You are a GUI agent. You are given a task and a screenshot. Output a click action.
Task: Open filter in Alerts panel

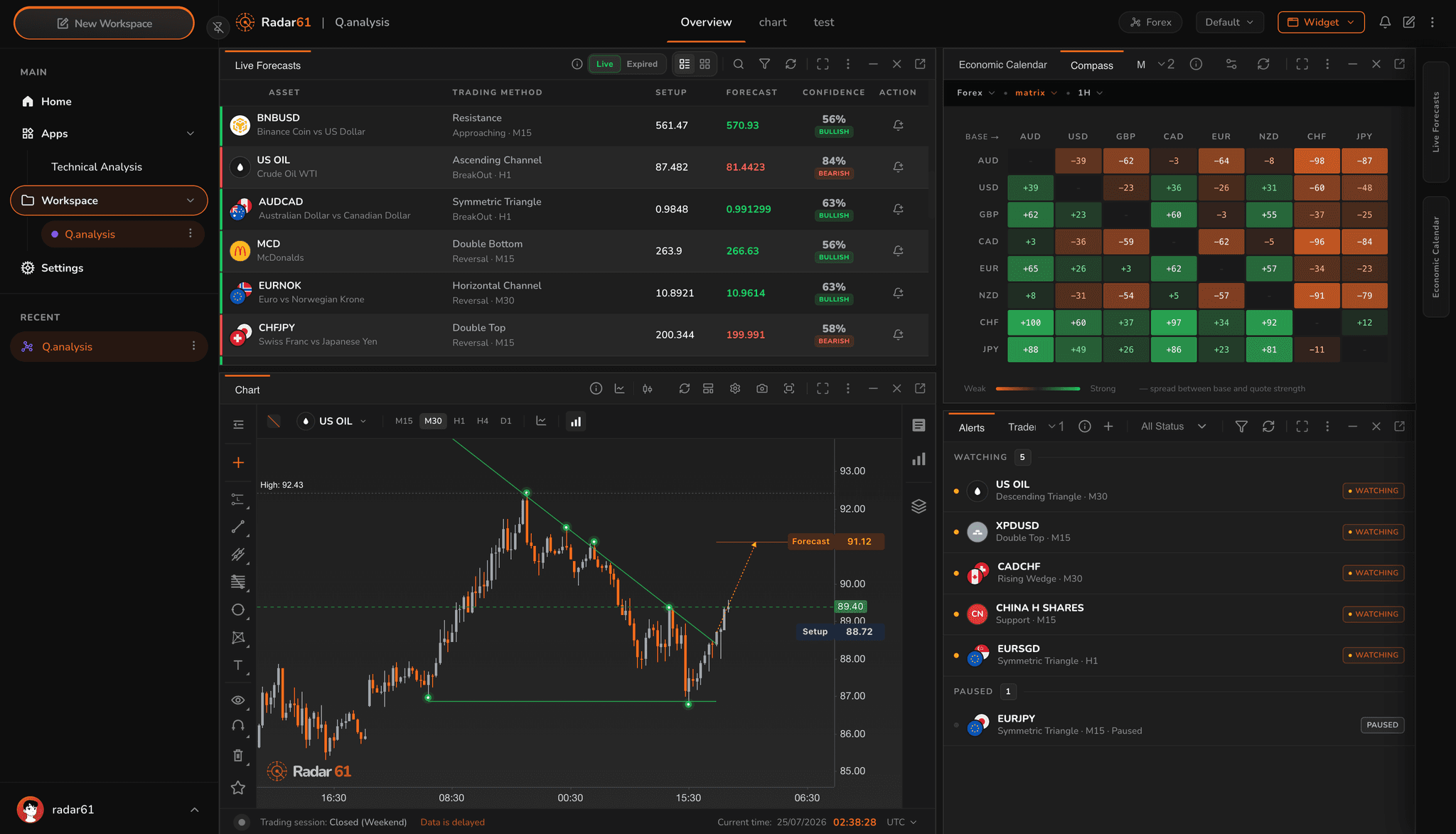(x=1241, y=427)
